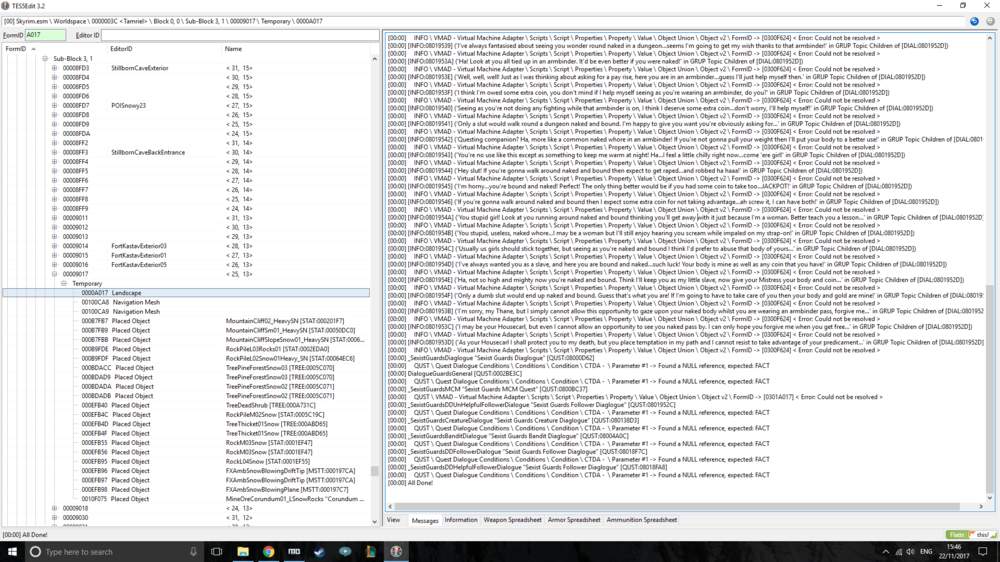Open the Armor Spreadsheet tab
The height and width of the screenshot is (562, 1000).
pyautogui.click(x=574, y=520)
